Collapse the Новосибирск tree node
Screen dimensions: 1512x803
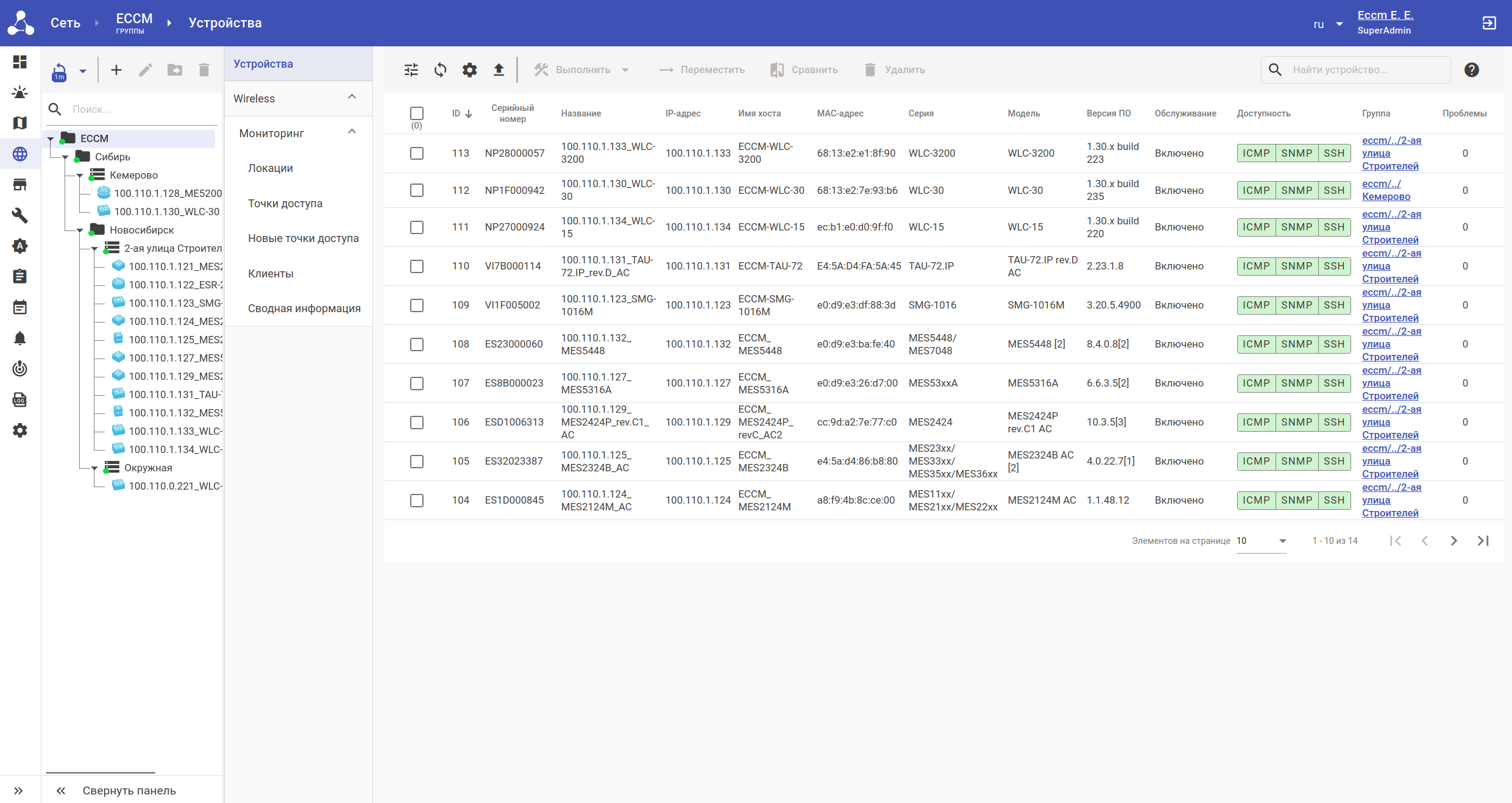[x=80, y=230]
